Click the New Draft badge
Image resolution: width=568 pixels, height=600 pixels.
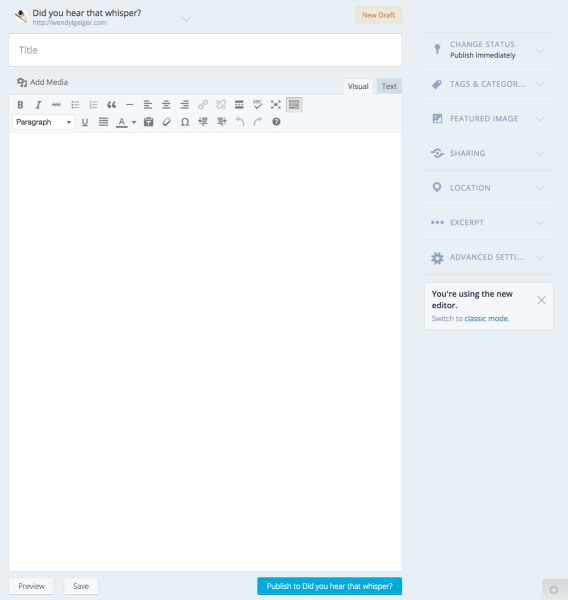click(x=378, y=15)
